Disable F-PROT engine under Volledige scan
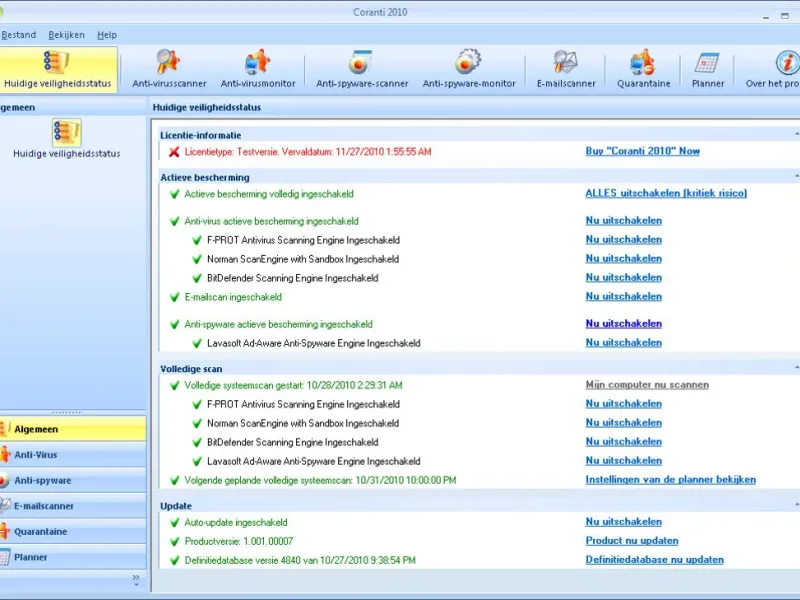Viewport: 800px width, 600px height. (x=623, y=404)
